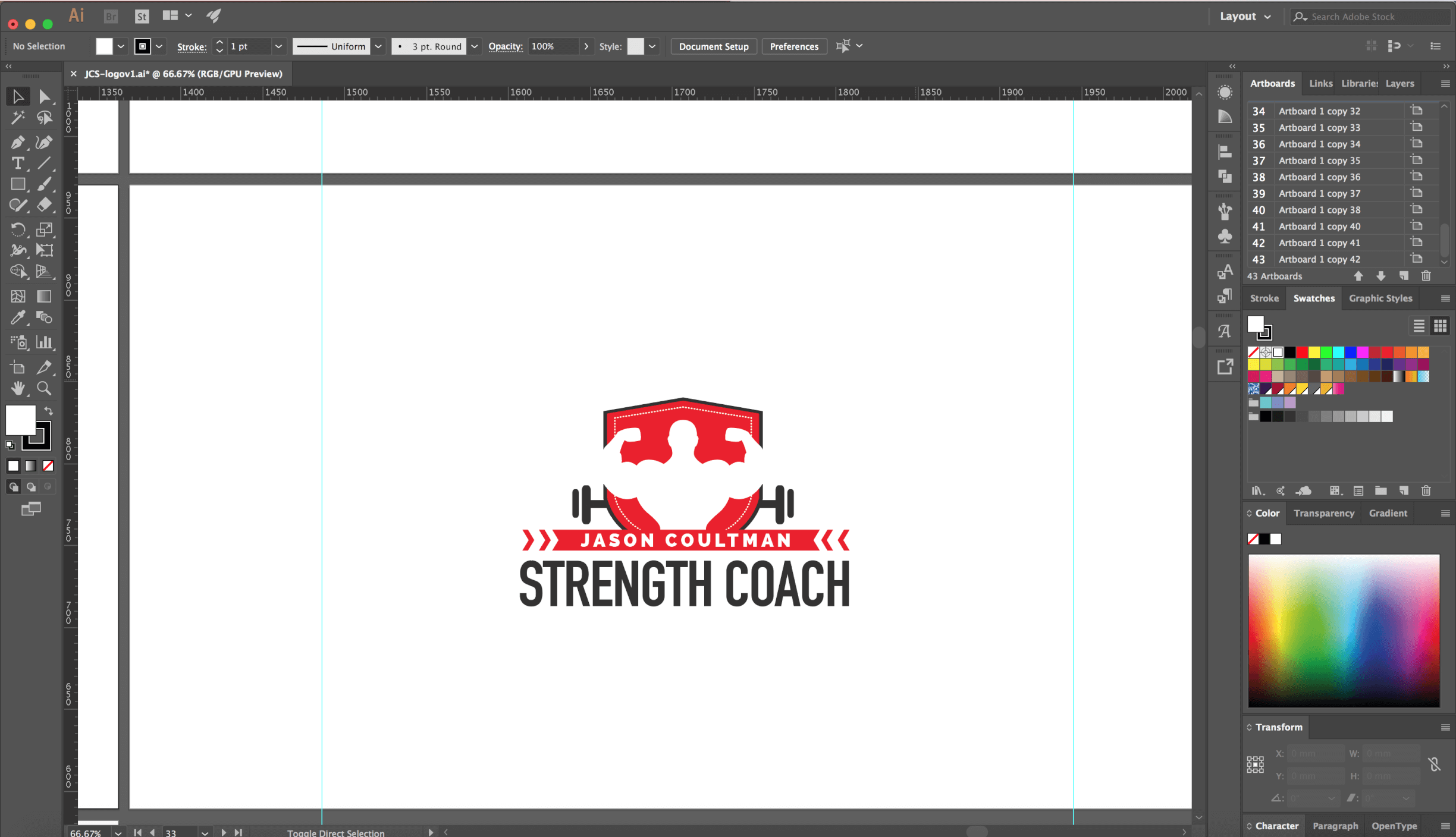Select the Magic Wand tool
Screen dimensions: 1456x837
pos(18,118)
